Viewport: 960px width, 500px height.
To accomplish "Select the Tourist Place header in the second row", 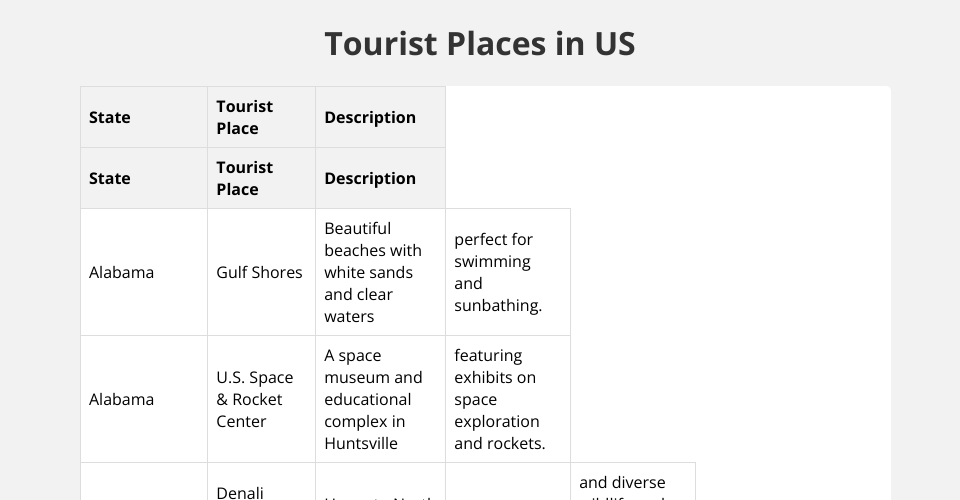I will click(x=245, y=178).
